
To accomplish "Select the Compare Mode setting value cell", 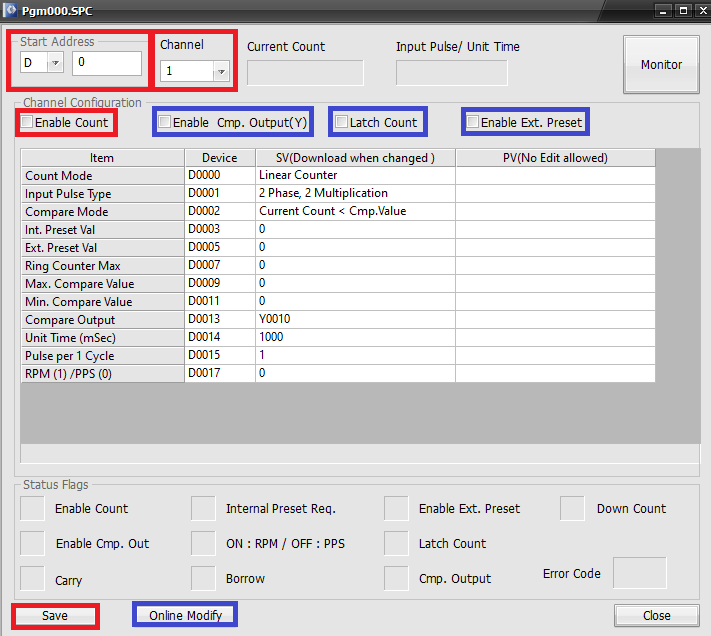I will (x=355, y=212).
